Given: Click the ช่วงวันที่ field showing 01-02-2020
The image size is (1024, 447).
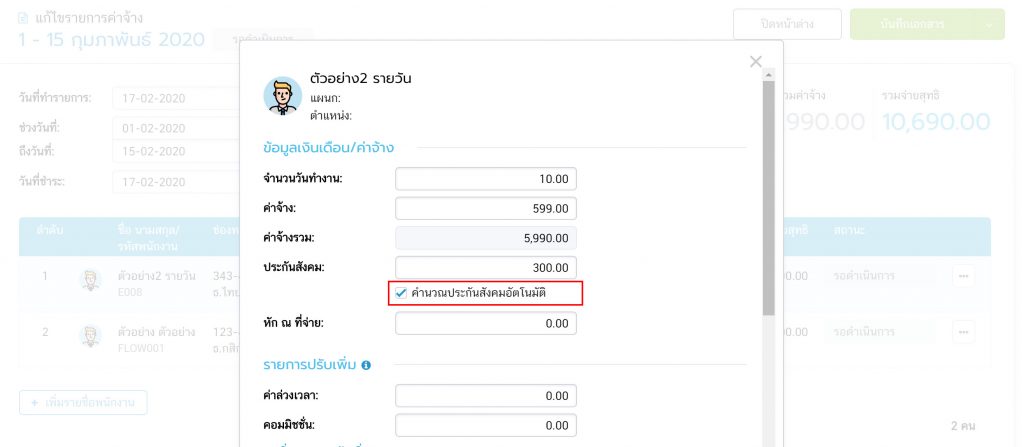Looking at the screenshot, I should (176, 128).
